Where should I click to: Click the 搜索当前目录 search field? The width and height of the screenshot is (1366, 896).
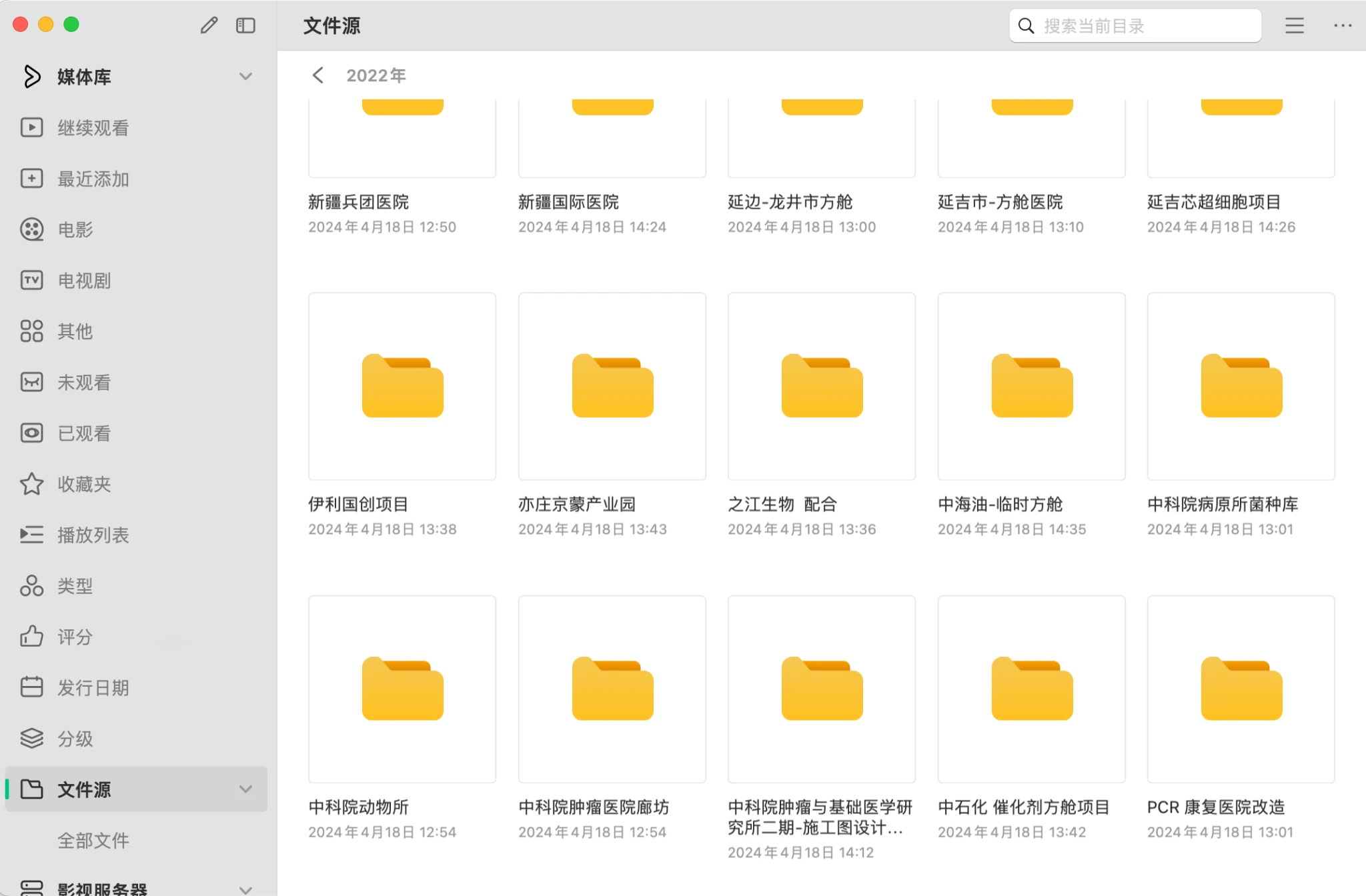tap(1134, 26)
